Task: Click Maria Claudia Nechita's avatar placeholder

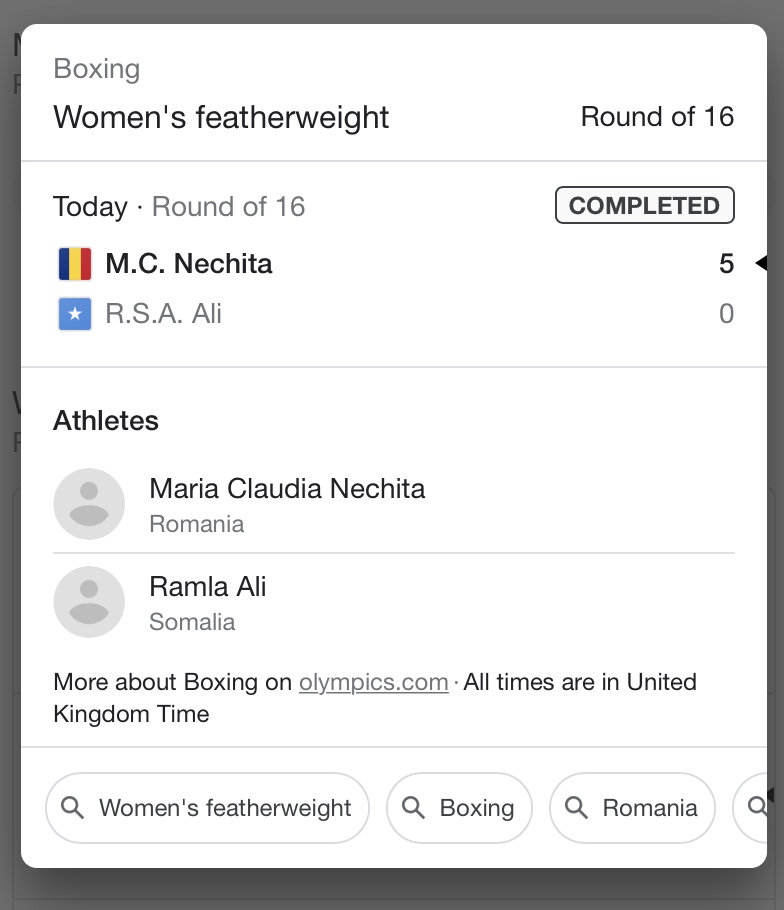Action: point(89,504)
